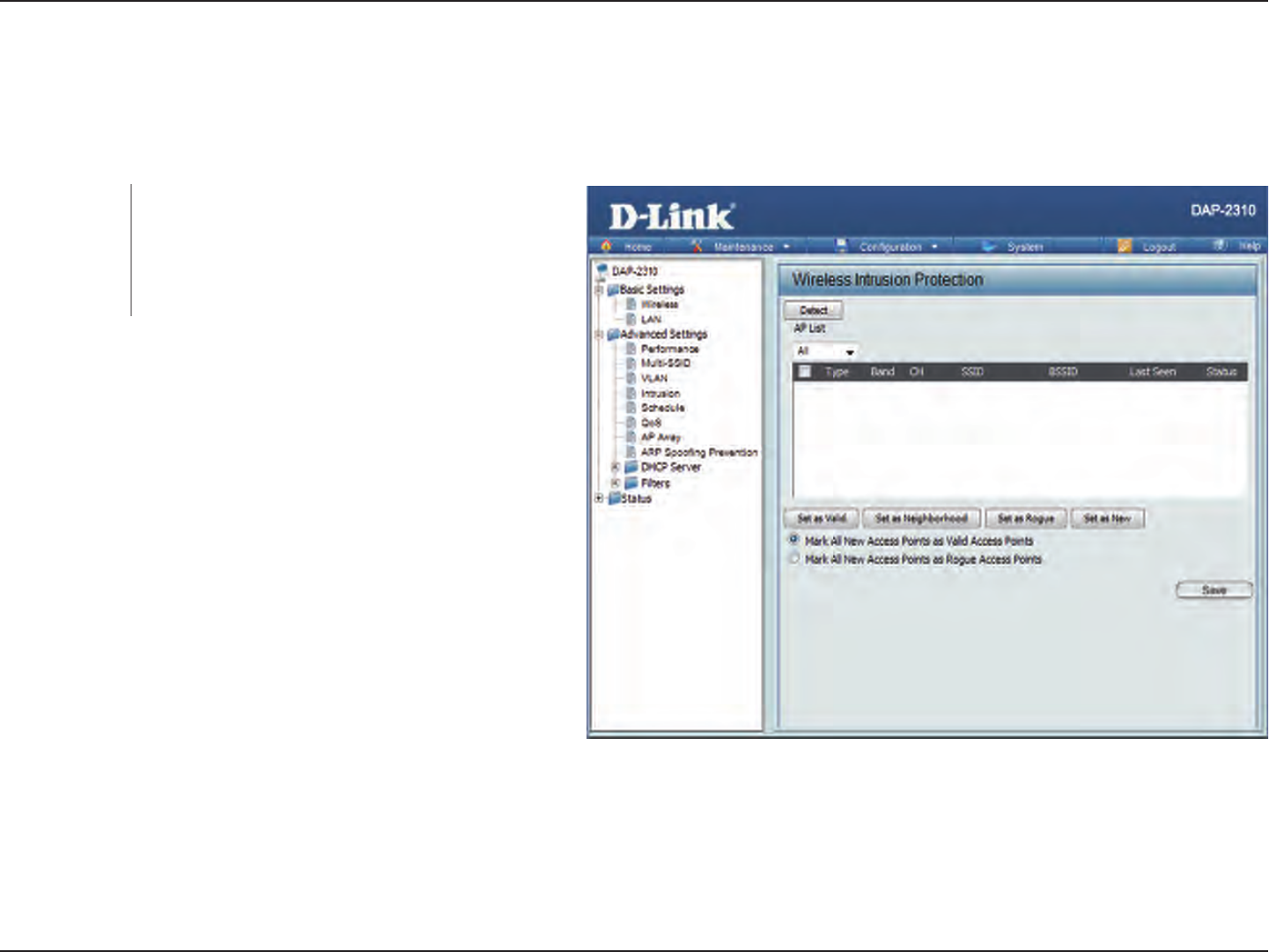The image size is (1269, 952).
Task: Click the BSSID column header
Action: tap(1063, 372)
